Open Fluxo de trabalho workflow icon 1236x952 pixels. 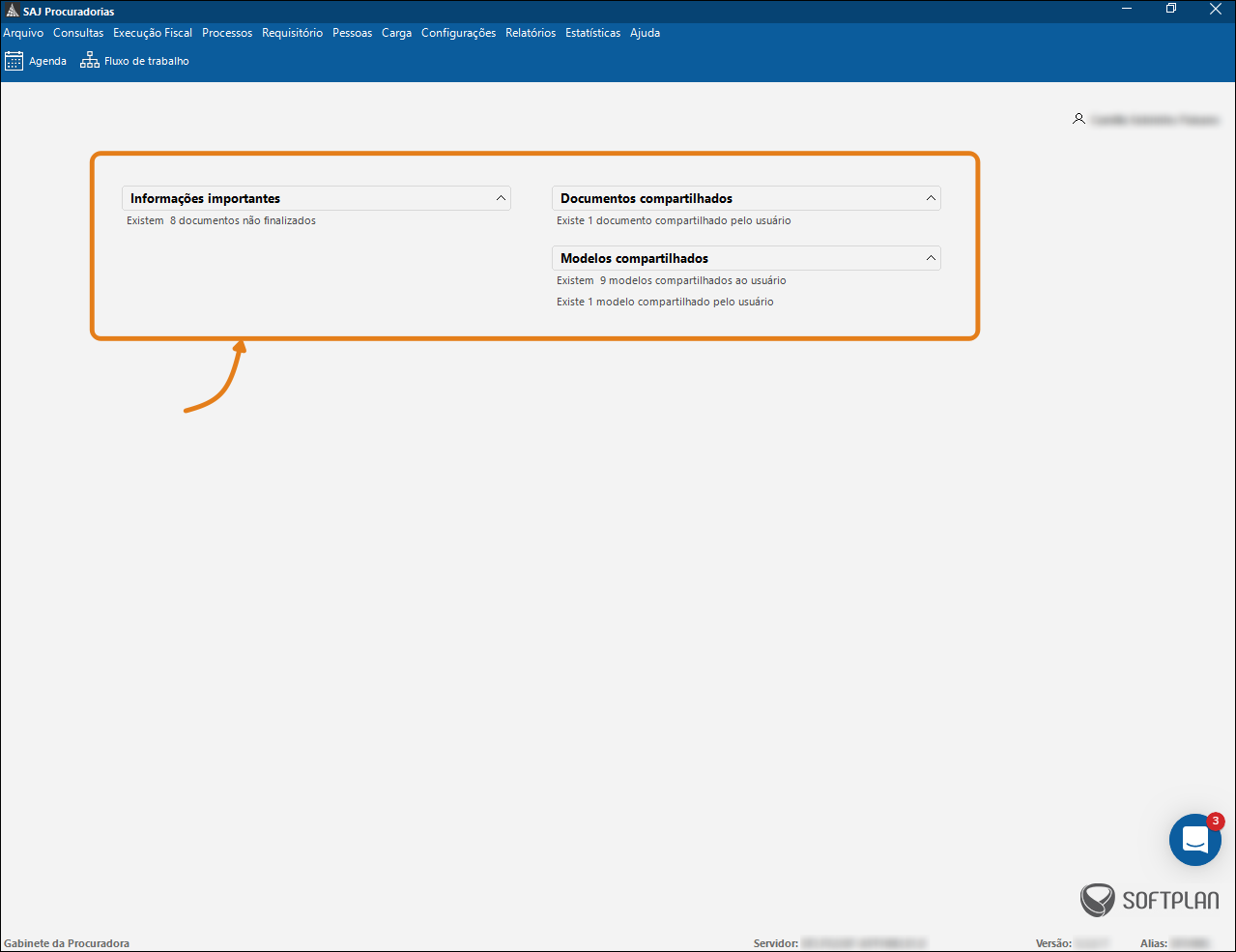click(90, 61)
